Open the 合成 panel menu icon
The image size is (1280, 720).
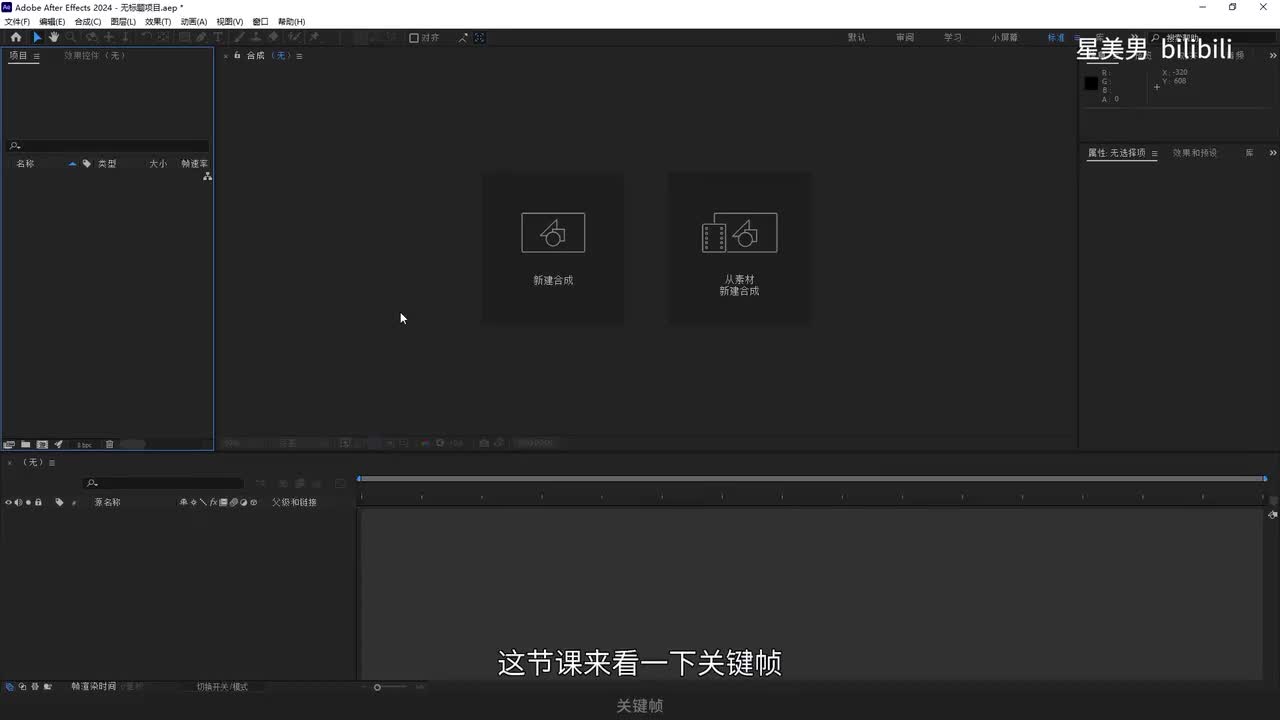point(299,56)
